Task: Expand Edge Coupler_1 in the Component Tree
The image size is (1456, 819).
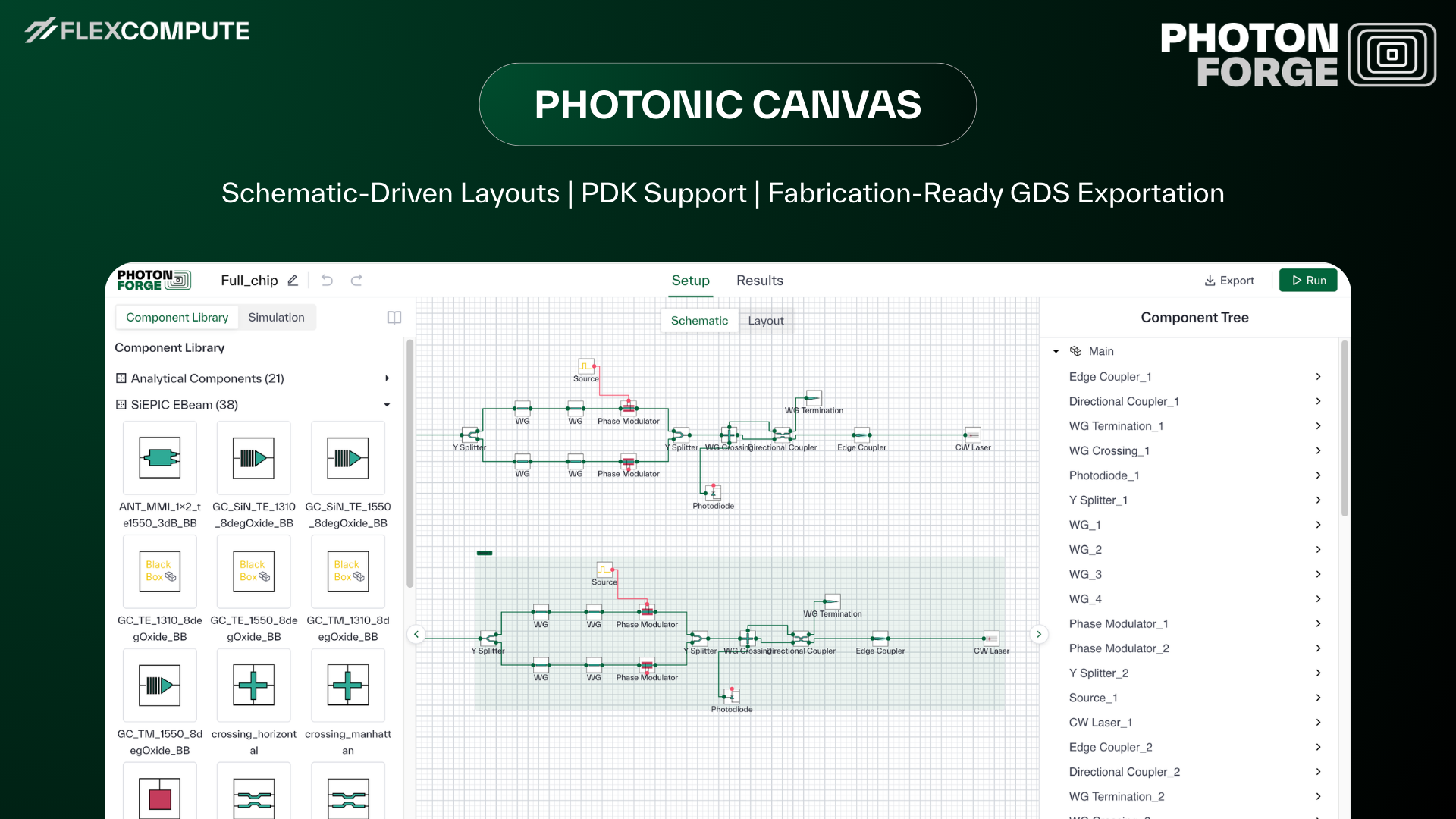Action: (x=1318, y=376)
